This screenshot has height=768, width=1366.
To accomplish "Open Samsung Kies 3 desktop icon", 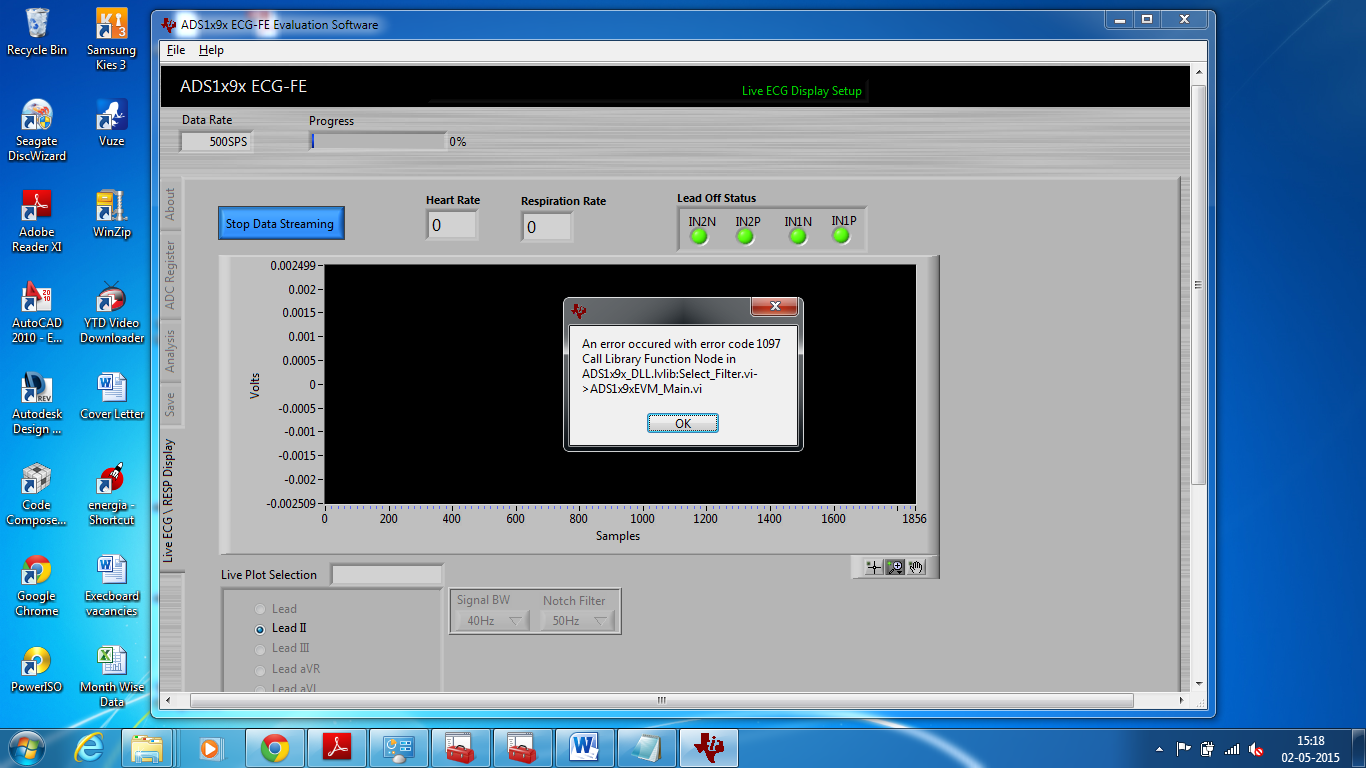I will [111, 39].
